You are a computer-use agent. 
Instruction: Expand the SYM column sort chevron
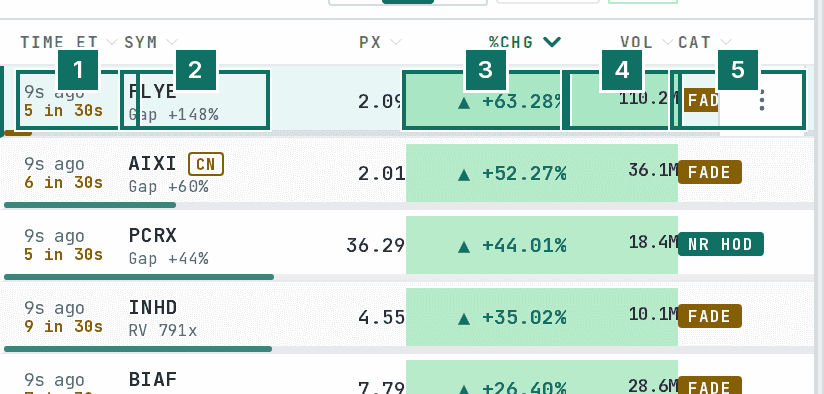[172, 42]
